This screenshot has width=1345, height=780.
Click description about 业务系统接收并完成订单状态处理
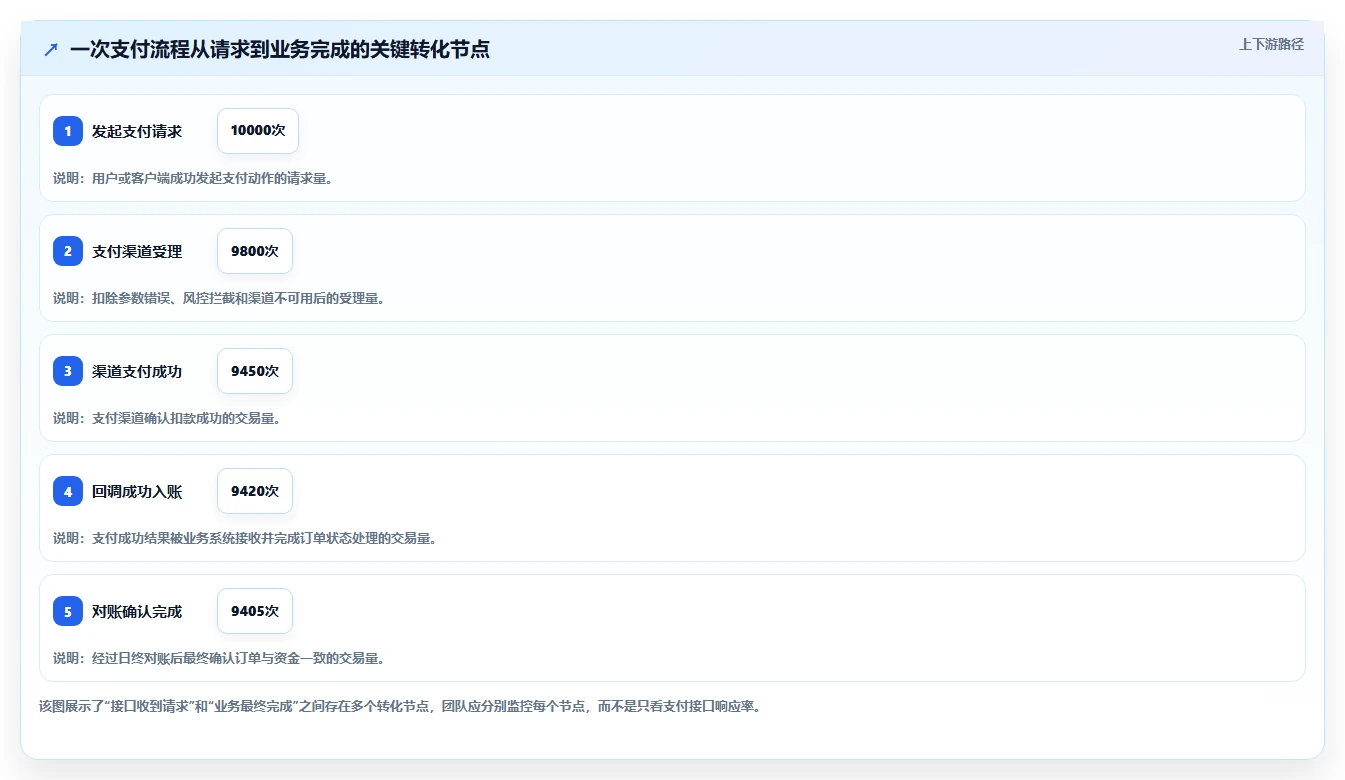pos(245,538)
